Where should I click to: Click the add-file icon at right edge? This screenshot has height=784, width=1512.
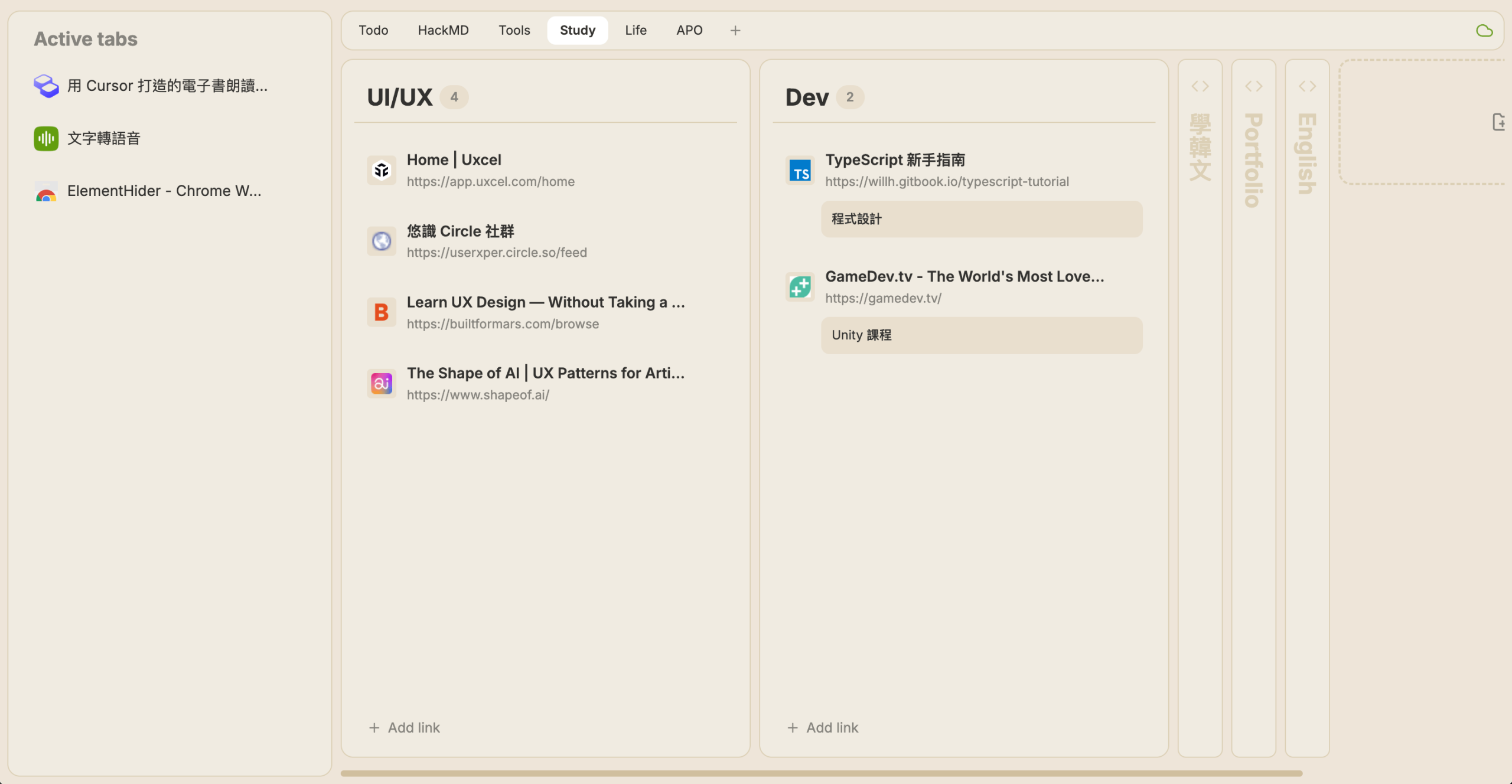tap(1498, 122)
